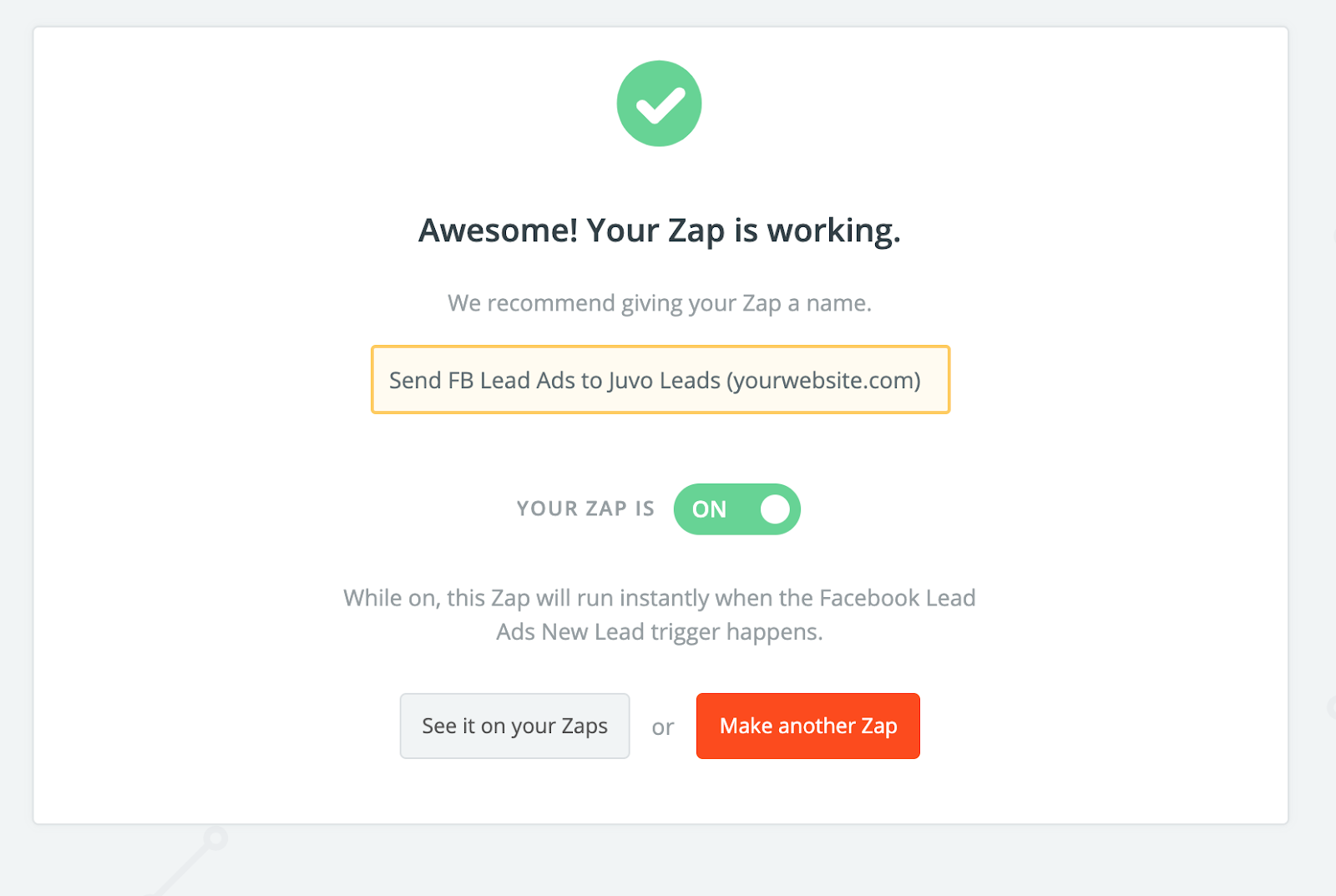
Task: Click the Make another Zap button
Action: (808, 726)
